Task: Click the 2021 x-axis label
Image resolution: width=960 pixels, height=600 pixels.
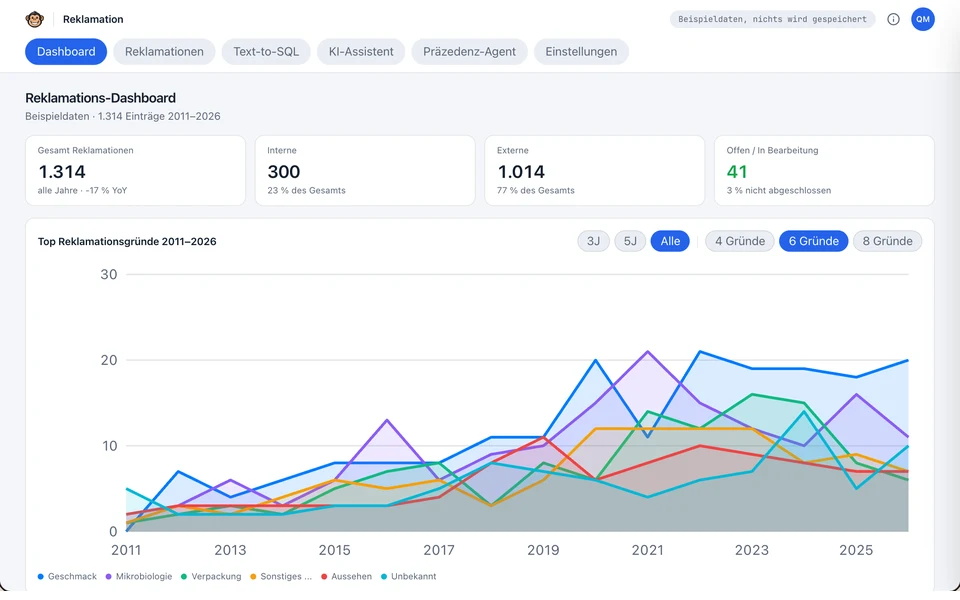Action: 647,550
